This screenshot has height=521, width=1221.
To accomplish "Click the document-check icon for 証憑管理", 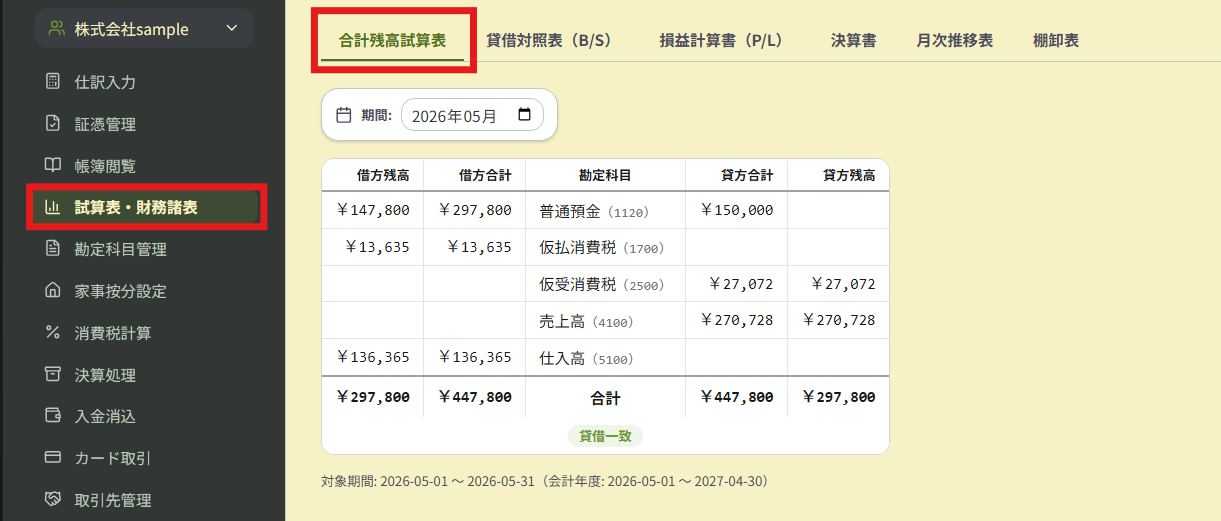I will (53, 124).
